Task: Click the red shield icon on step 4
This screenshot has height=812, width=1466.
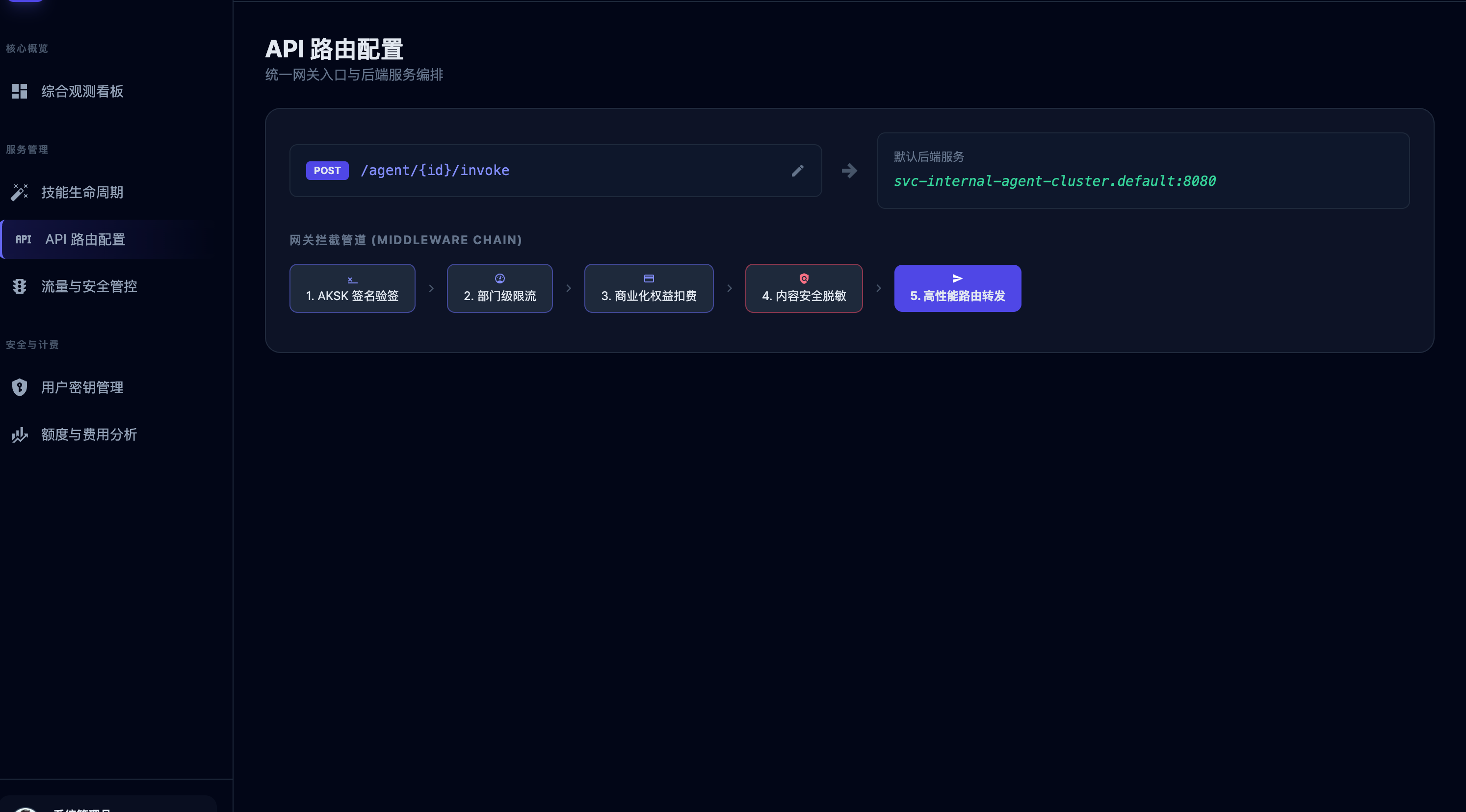Action: (804, 278)
